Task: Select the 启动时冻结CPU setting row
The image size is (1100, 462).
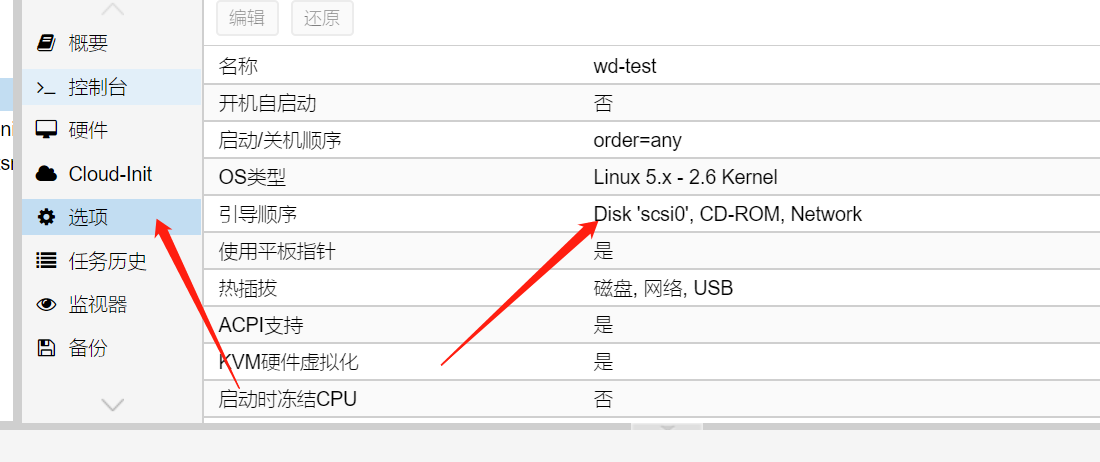Action: 652,399
